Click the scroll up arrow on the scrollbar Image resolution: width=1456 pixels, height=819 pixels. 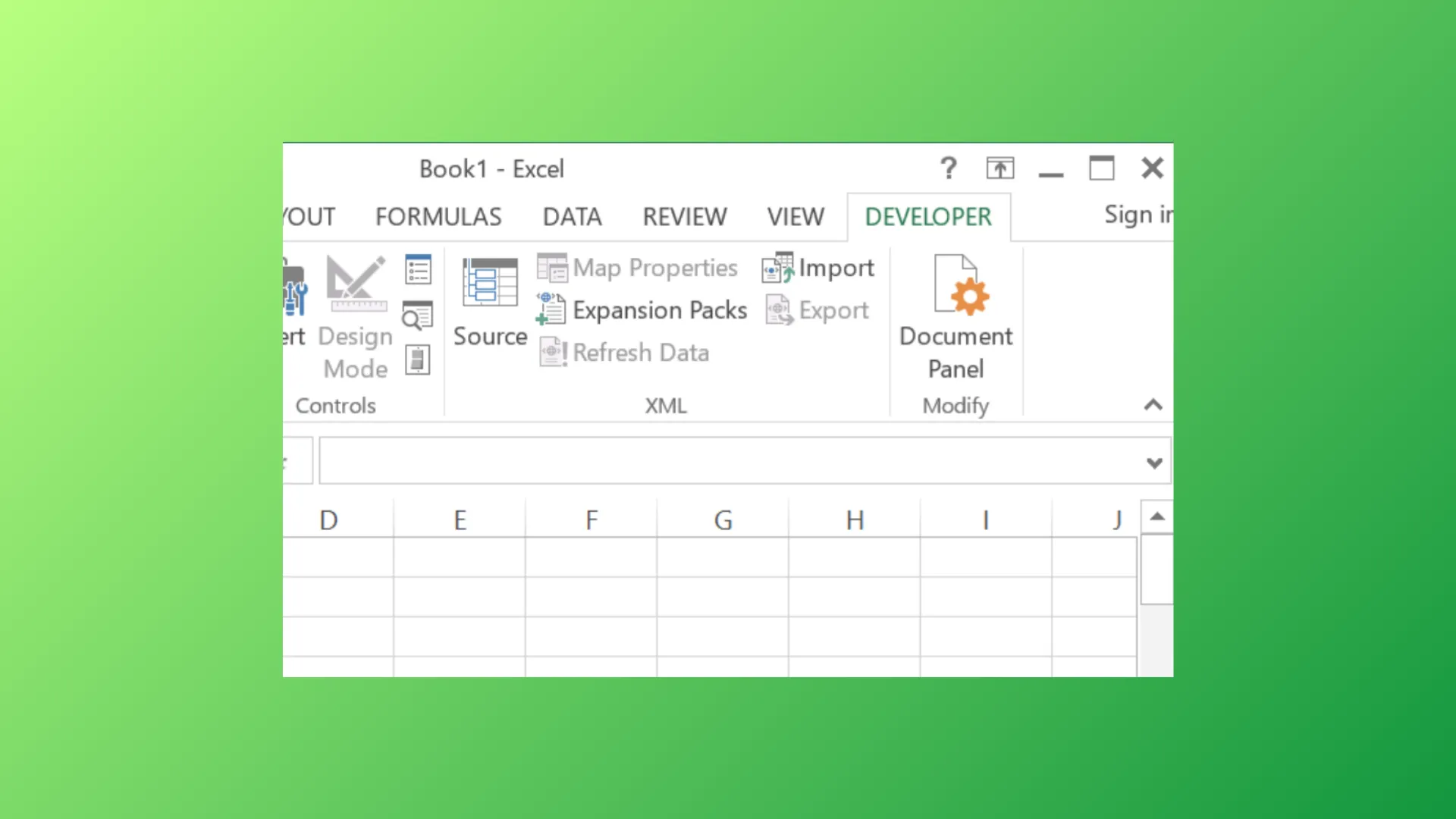(x=1156, y=516)
